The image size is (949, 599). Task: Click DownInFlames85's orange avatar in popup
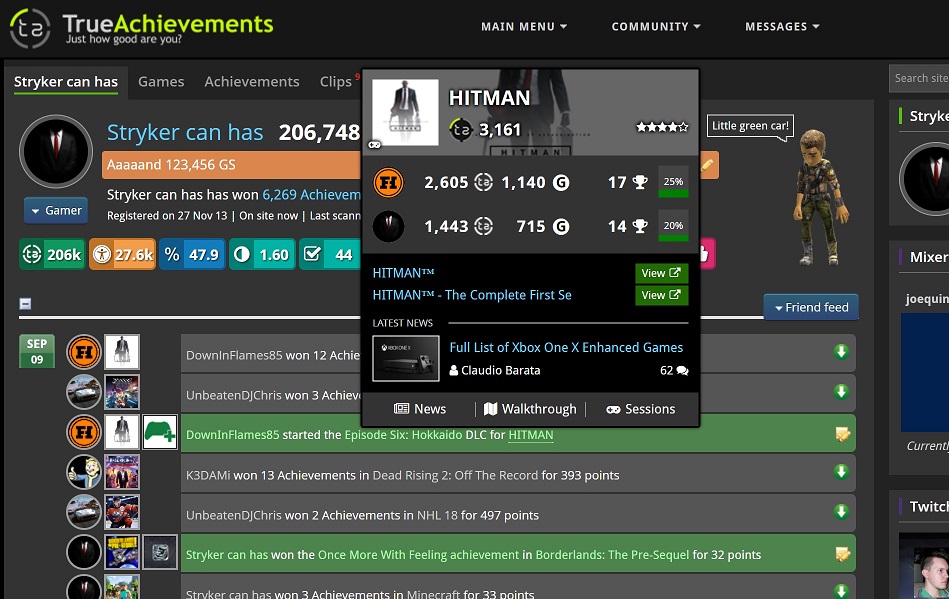pos(389,183)
